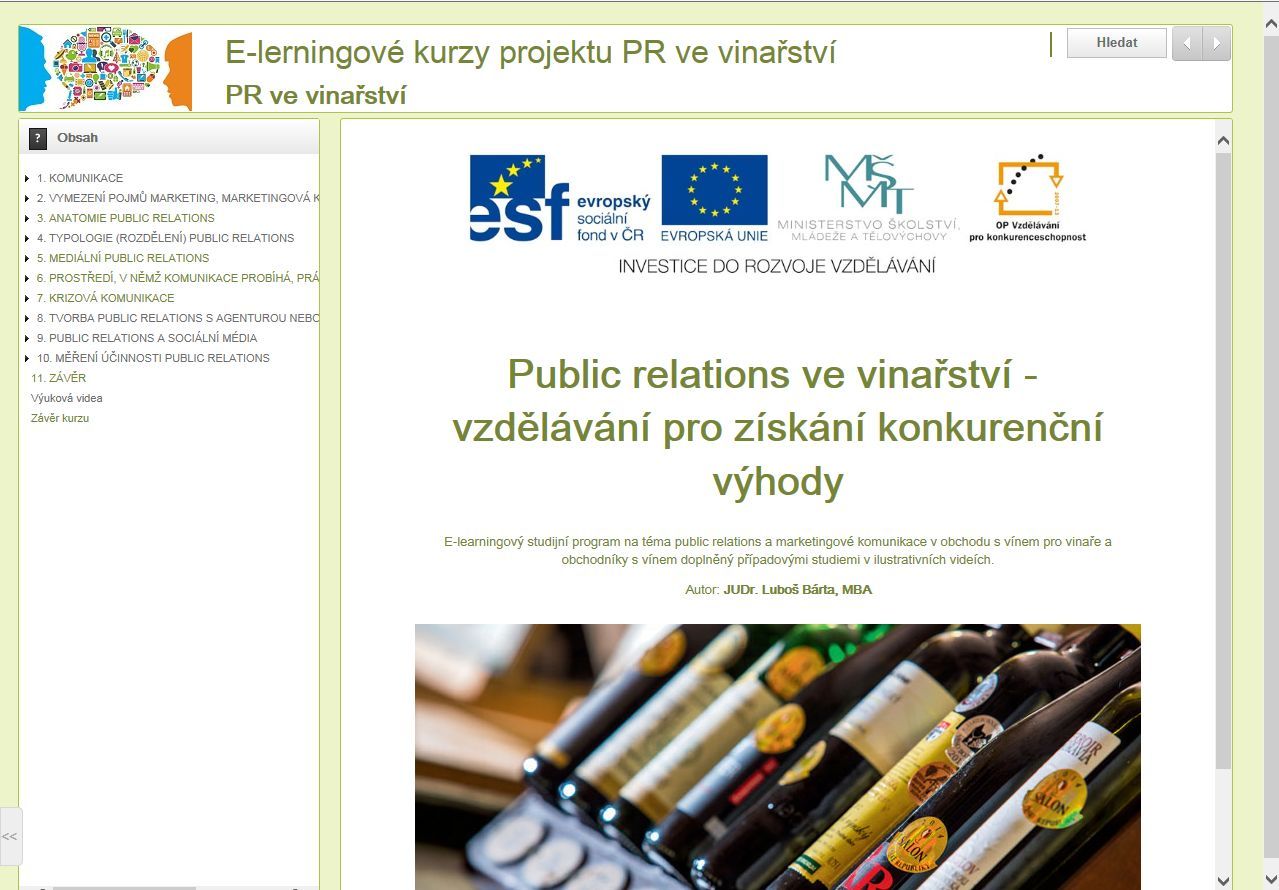1279x890 pixels.
Task: Collapse the sidebar with the << tab
Action: click(x=10, y=836)
